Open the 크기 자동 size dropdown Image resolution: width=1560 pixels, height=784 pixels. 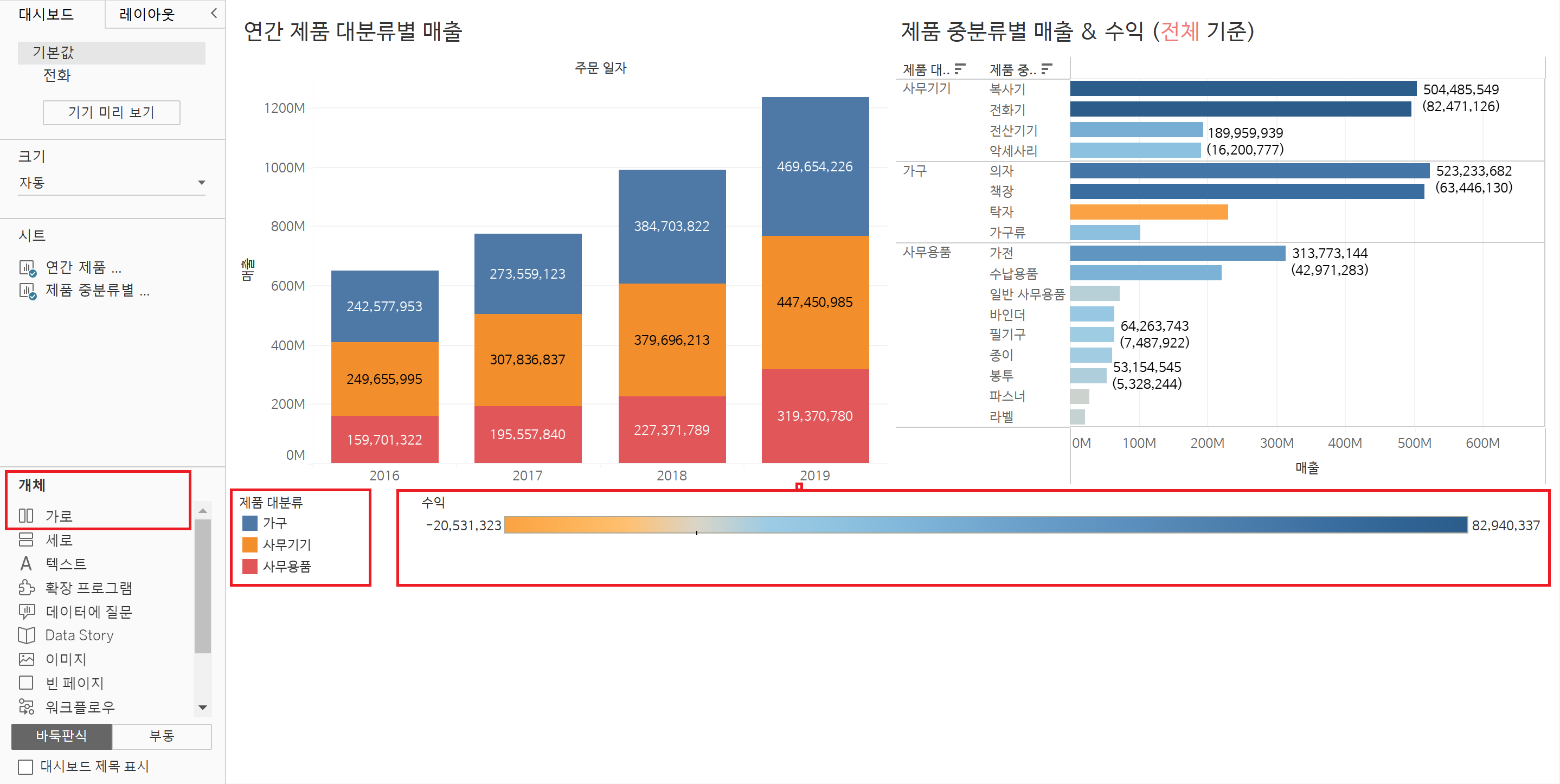pyautogui.click(x=201, y=183)
